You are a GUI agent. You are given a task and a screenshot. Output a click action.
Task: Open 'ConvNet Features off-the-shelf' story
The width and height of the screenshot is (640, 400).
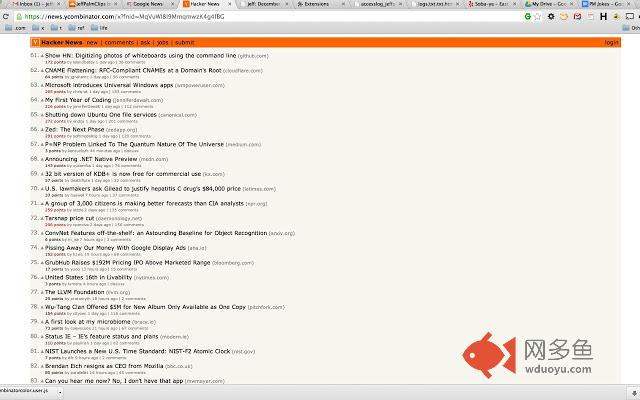(x=156, y=233)
